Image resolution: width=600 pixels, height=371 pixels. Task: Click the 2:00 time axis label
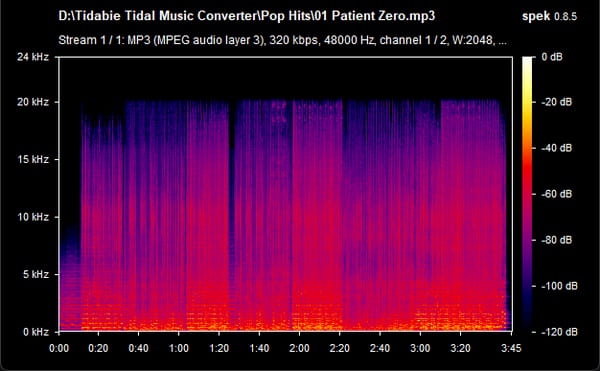click(299, 348)
